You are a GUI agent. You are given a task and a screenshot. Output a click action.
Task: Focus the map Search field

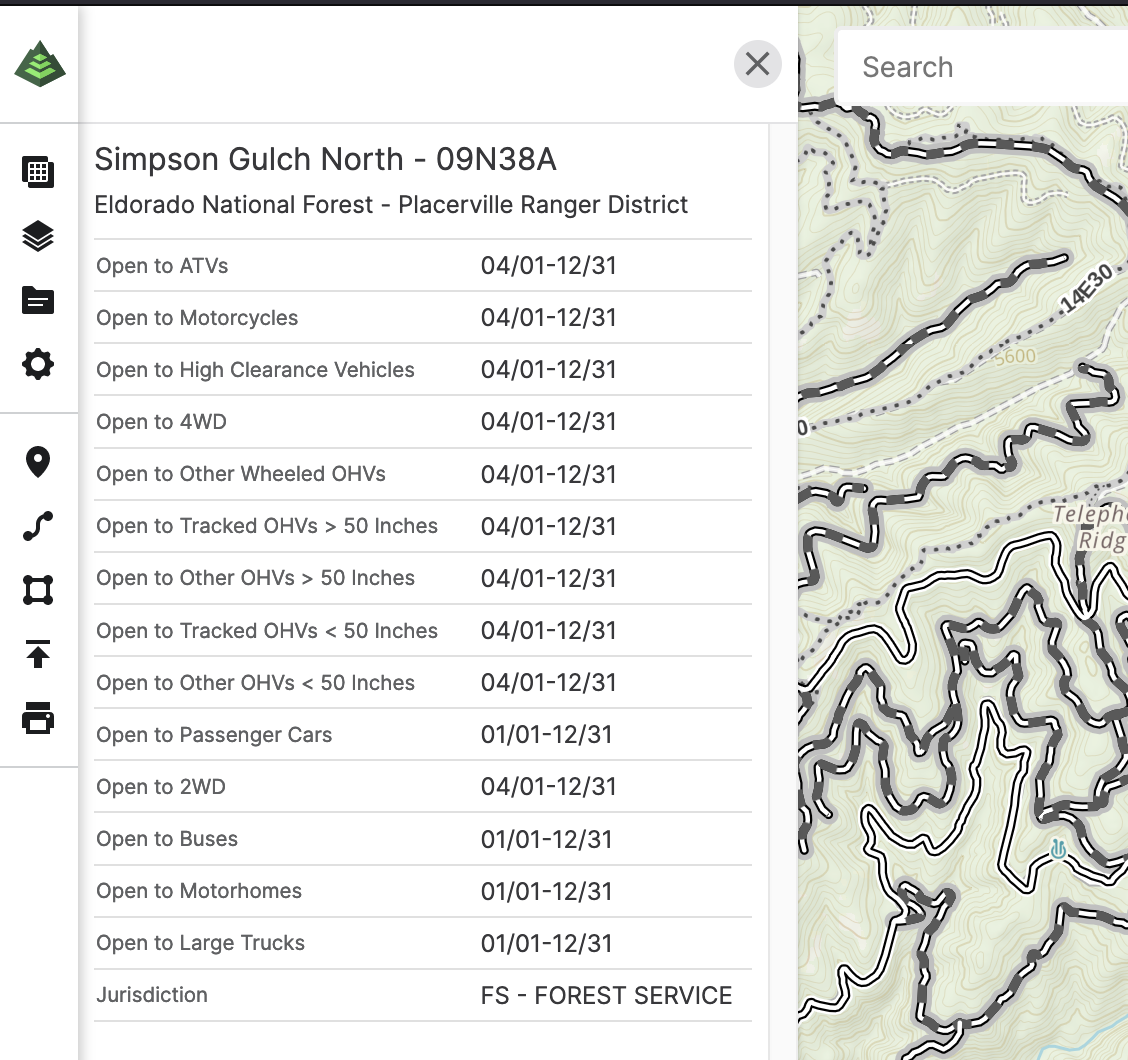coord(980,67)
